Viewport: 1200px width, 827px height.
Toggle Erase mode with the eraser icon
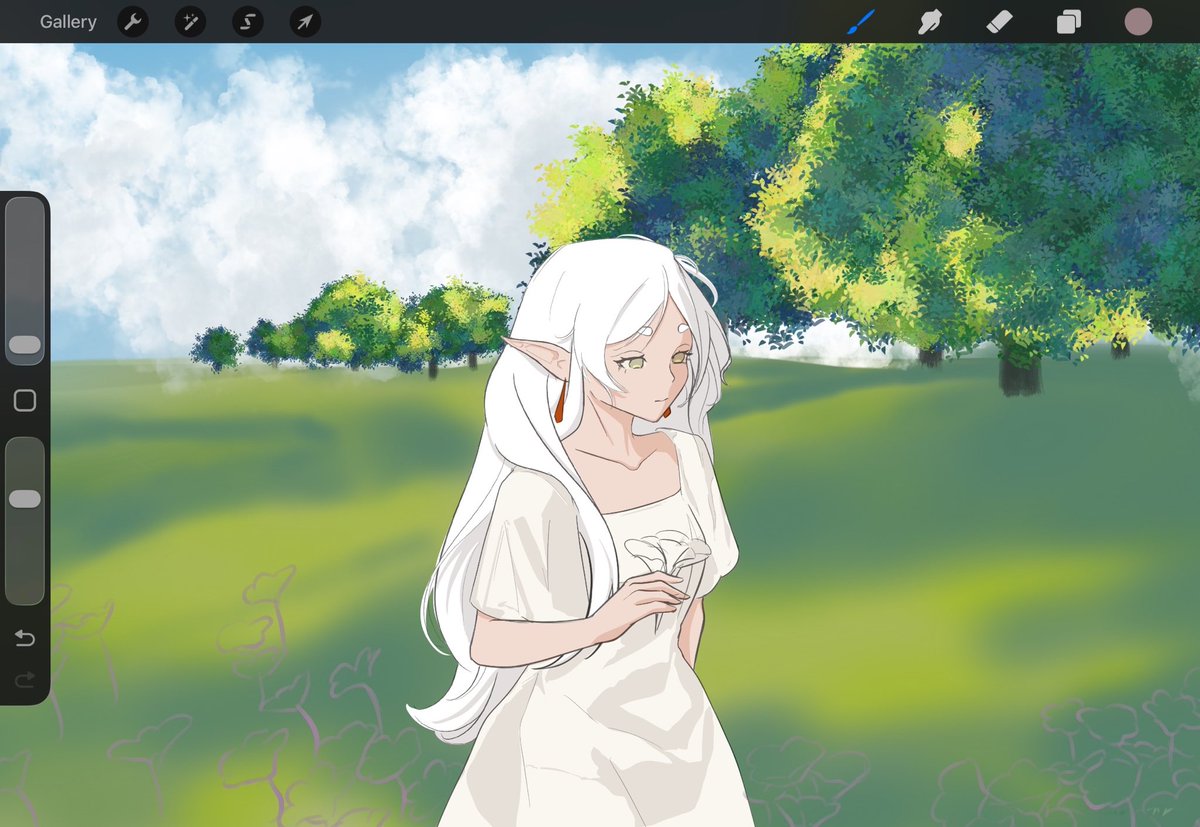pyautogui.click(x=999, y=21)
